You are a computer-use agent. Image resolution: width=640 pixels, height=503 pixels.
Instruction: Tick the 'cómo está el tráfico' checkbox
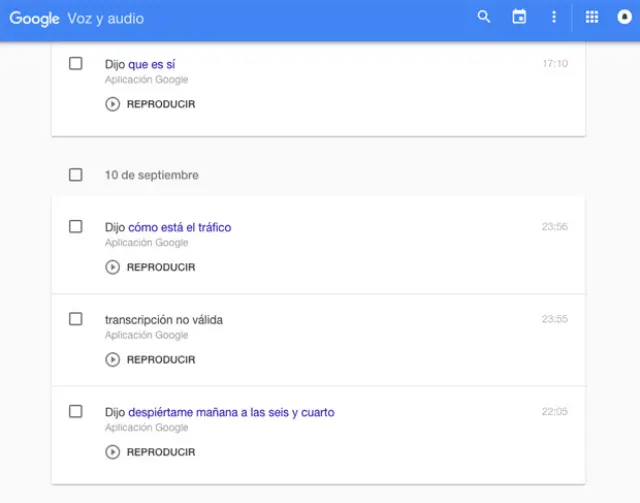(76, 227)
